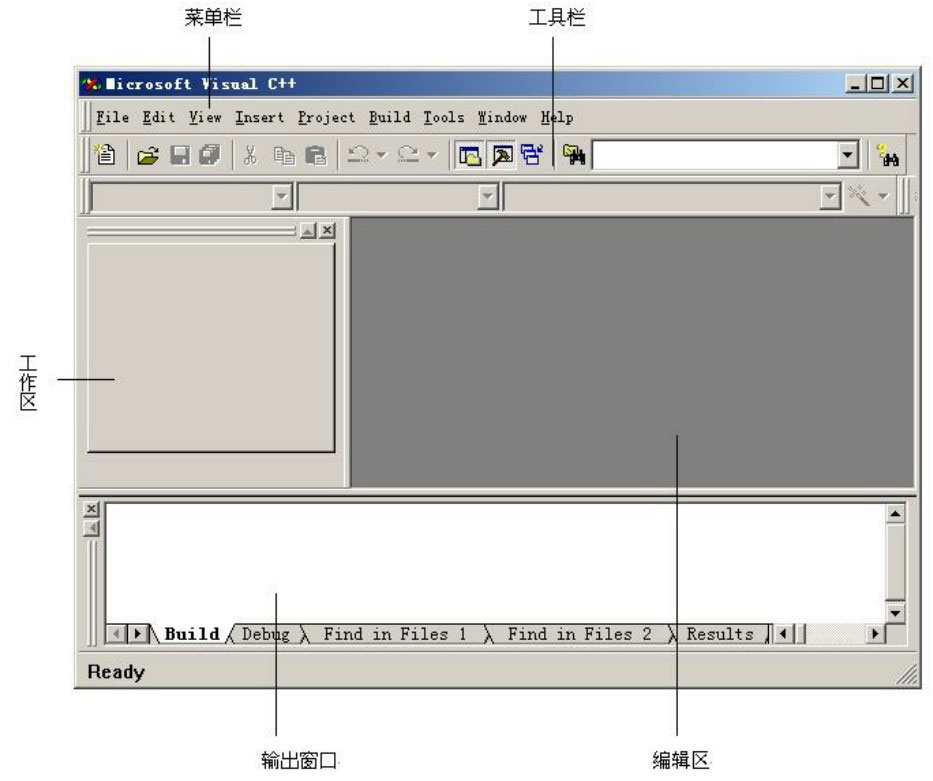Viewport: 933px width, 781px height.
Task: Click the Cut scissors icon
Action: [x=251, y=156]
